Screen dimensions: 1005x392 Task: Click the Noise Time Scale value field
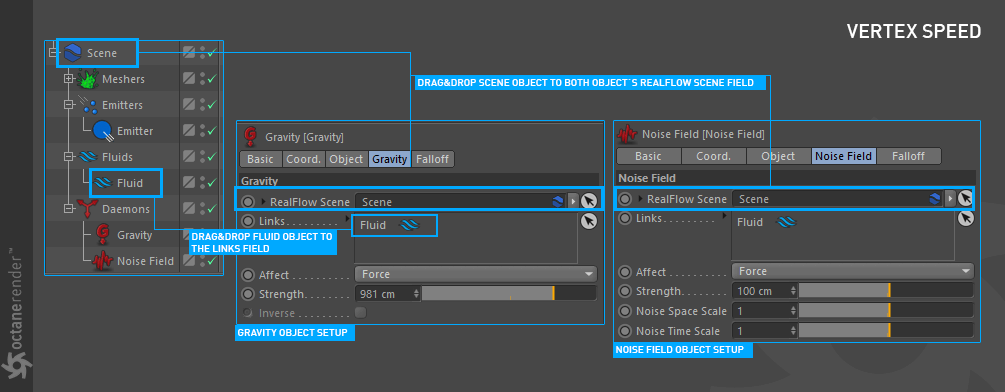(x=764, y=331)
